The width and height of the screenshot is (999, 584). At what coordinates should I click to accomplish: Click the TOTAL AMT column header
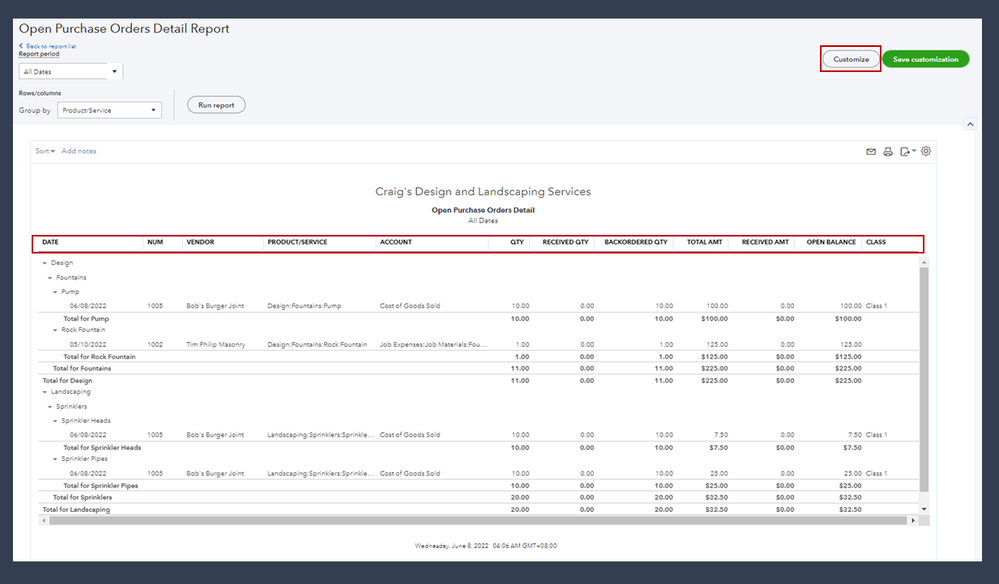[705, 242]
